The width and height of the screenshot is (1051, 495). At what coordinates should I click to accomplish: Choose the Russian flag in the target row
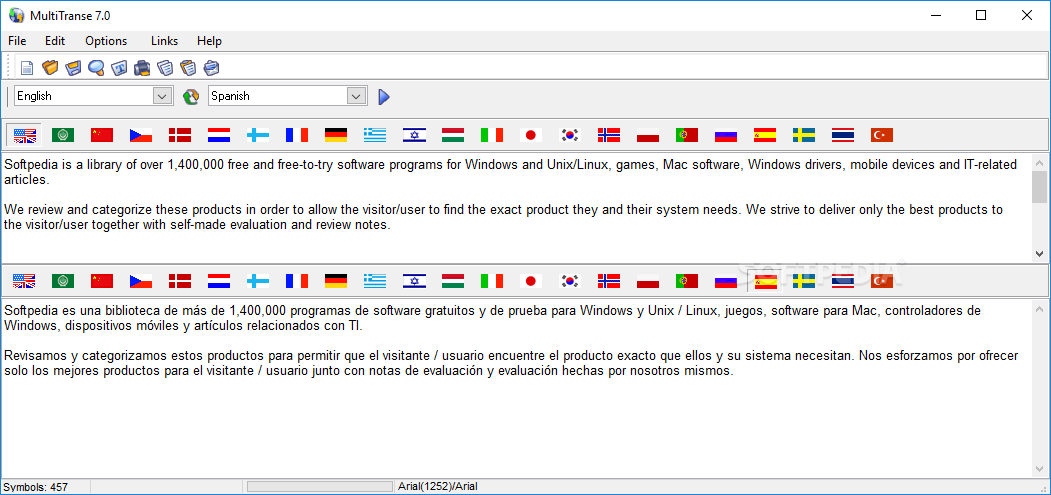(x=726, y=281)
